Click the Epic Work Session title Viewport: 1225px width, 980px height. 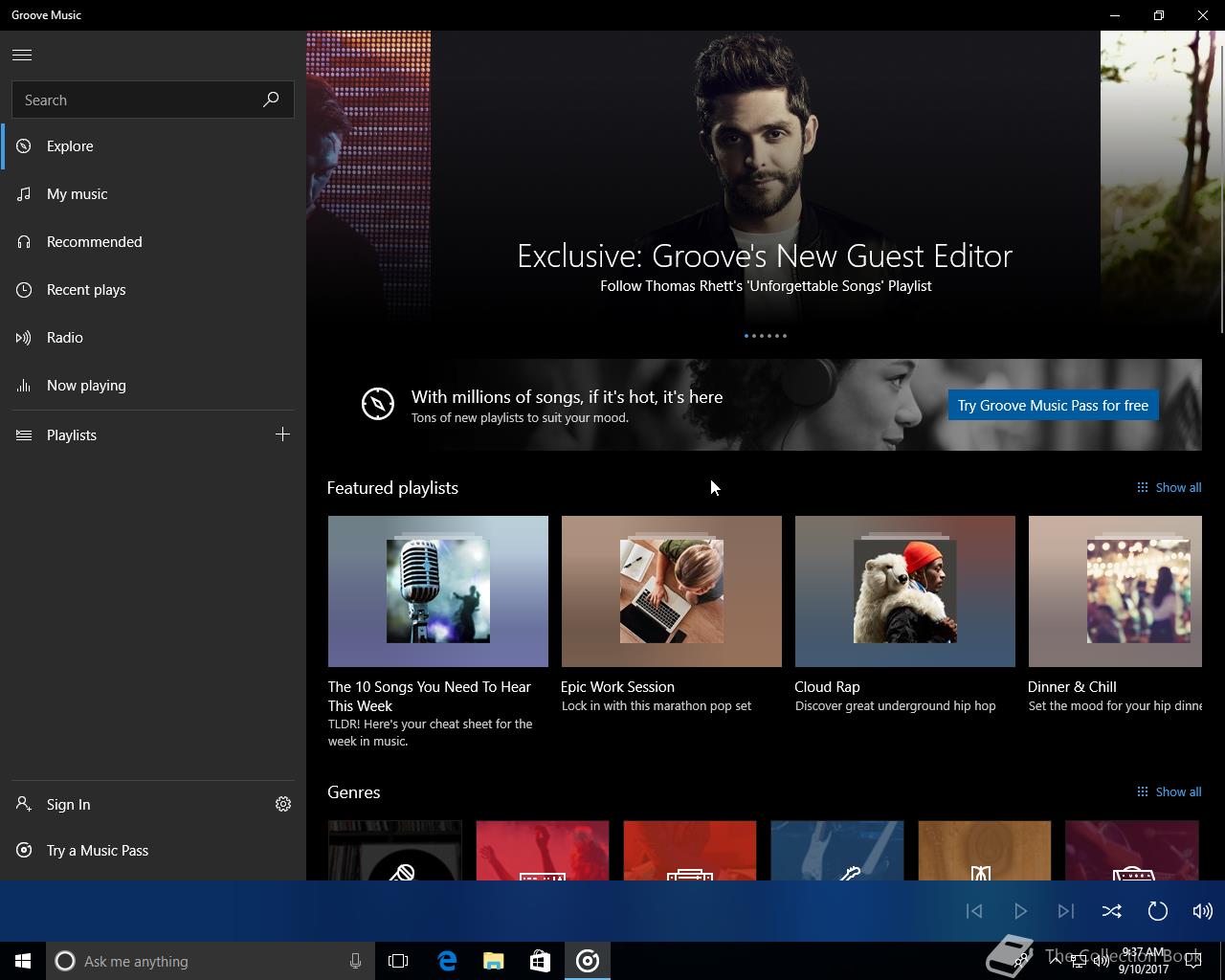[617, 687]
